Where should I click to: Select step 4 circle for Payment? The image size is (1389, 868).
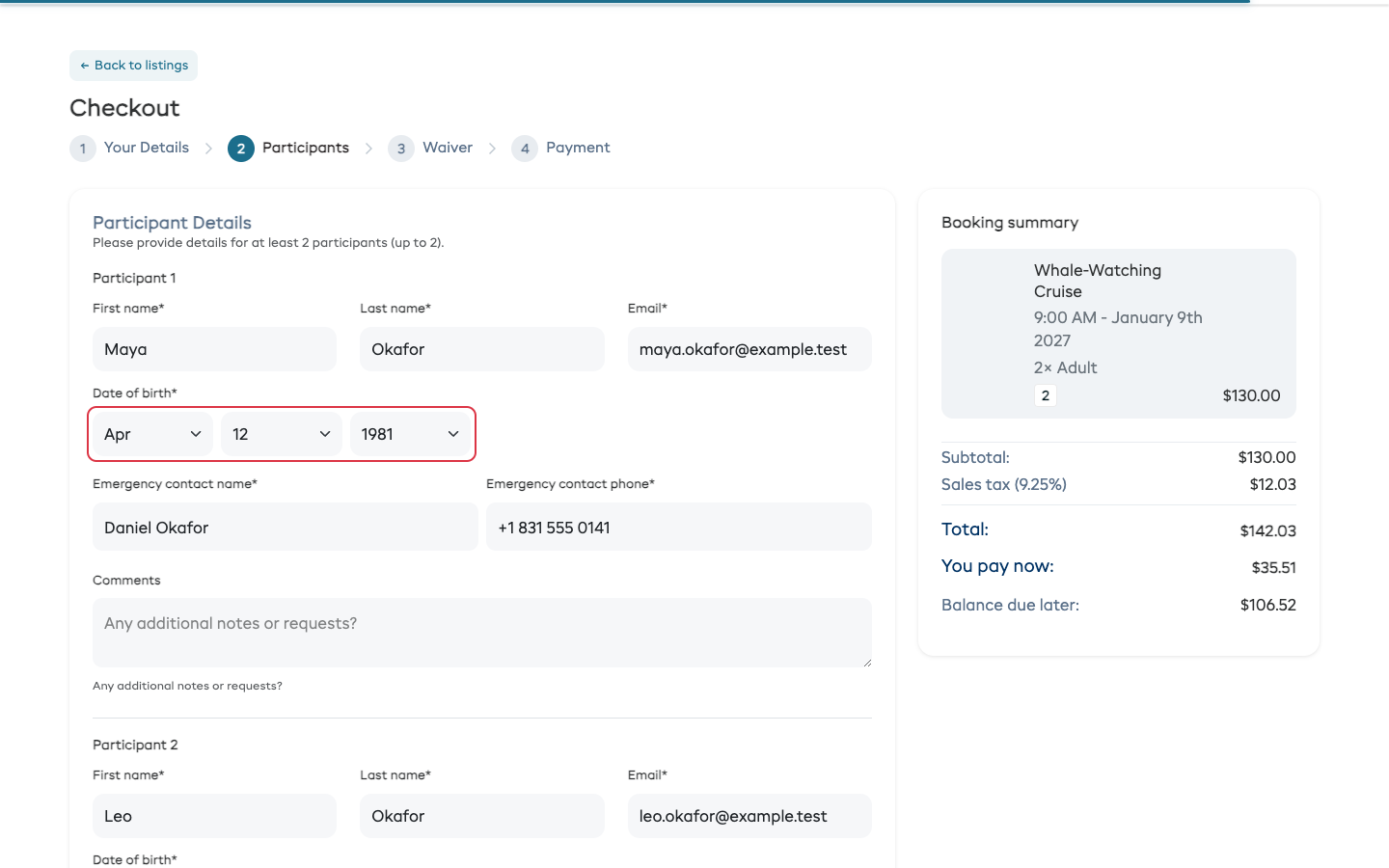525,149
